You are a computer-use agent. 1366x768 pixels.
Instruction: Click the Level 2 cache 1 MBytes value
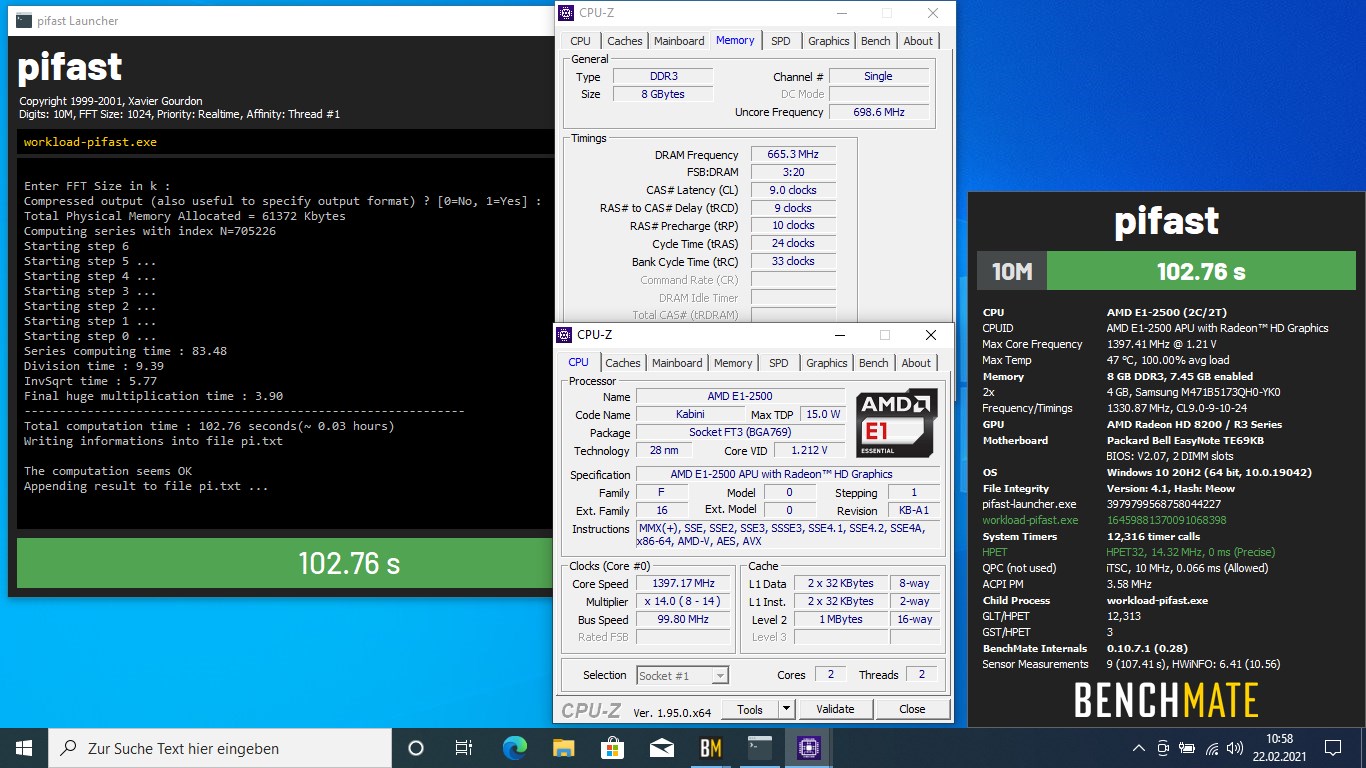tap(842, 620)
